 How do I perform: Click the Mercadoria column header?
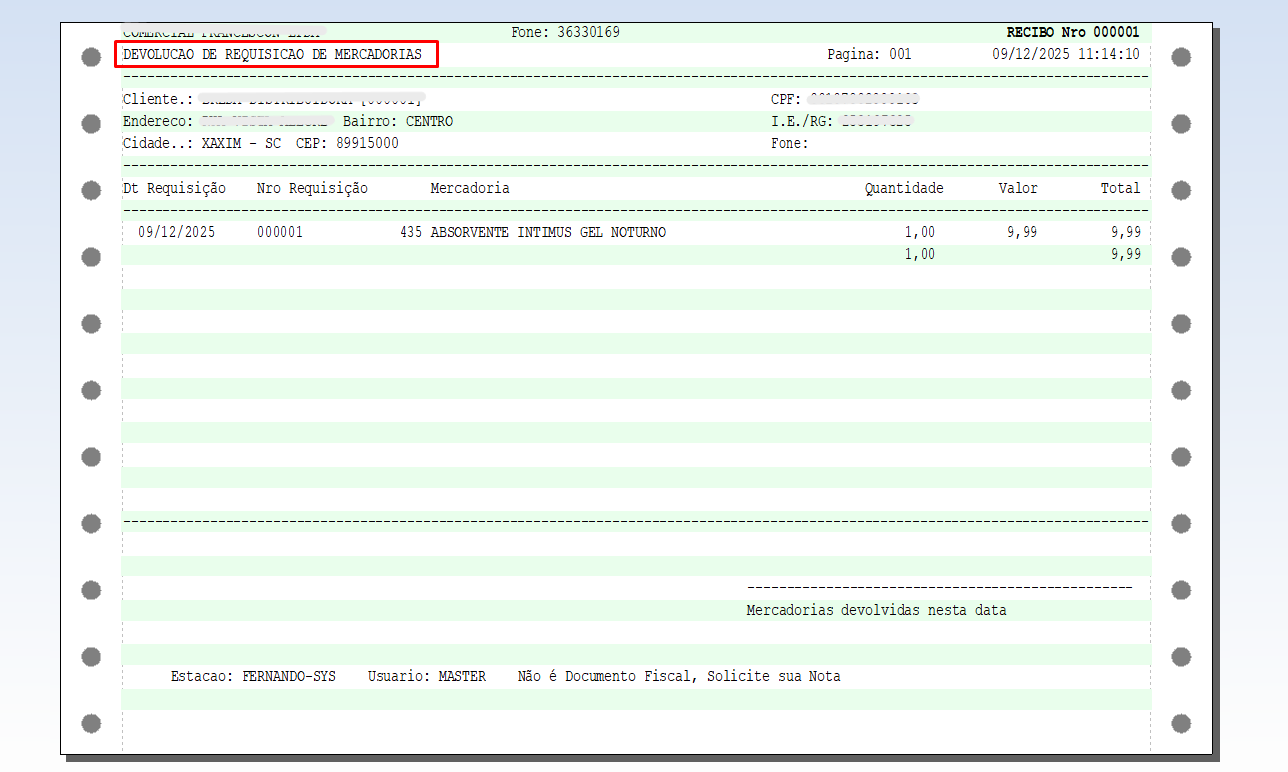(469, 188)
